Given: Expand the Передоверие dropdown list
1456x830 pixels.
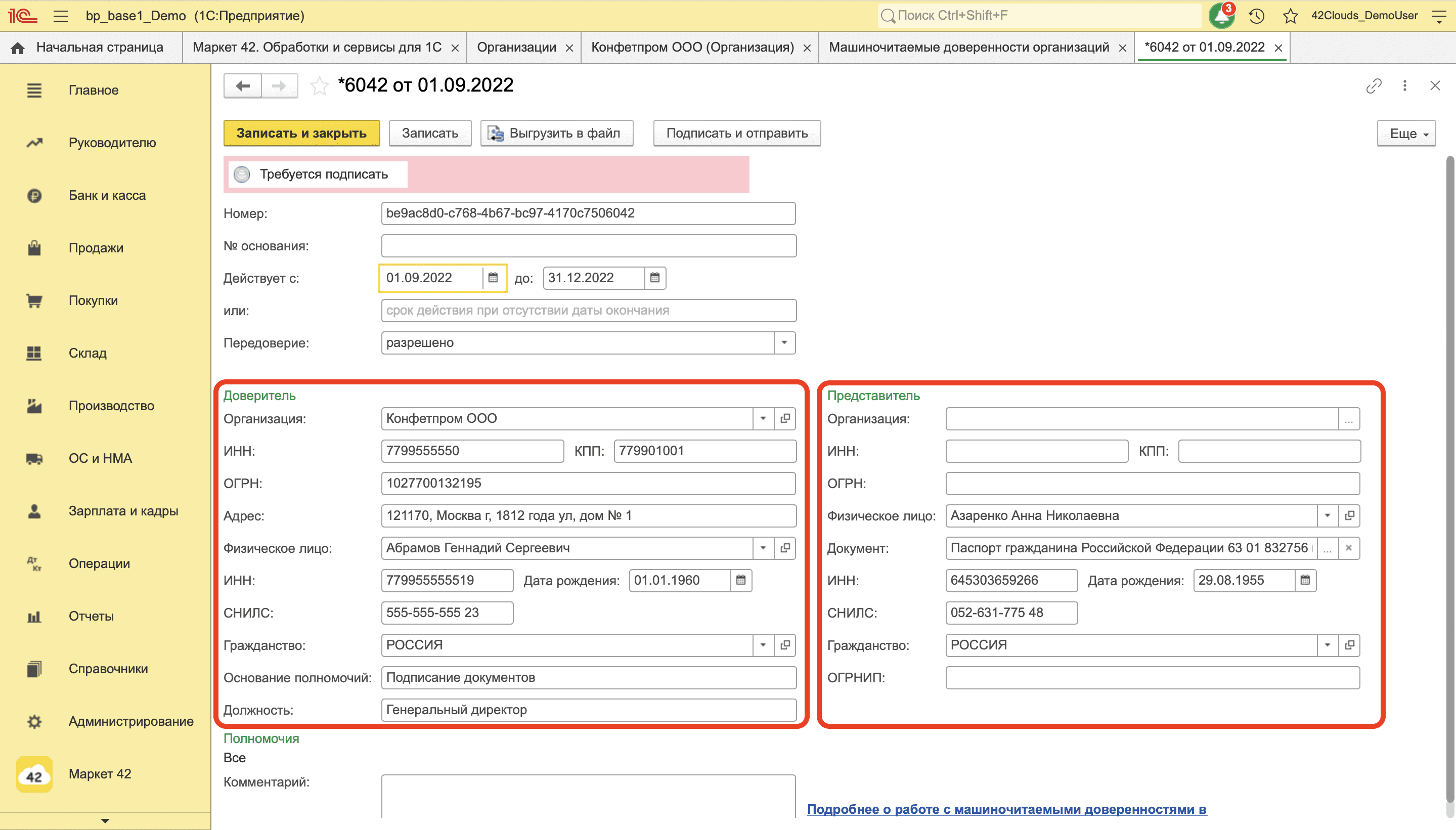Looking at the screenshot, I should (784, 342).
